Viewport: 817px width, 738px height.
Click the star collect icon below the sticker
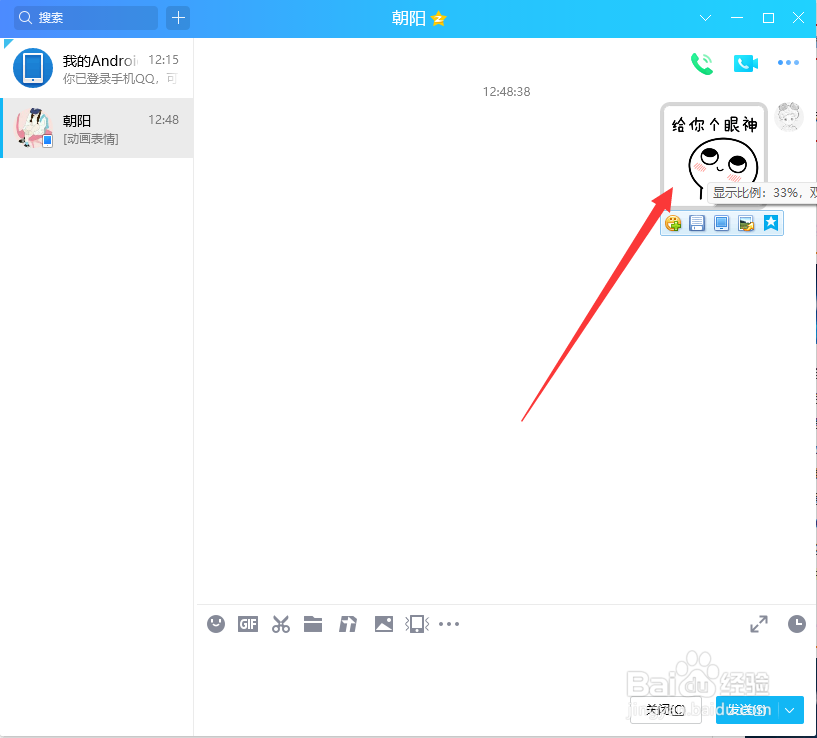click(771, 224)
